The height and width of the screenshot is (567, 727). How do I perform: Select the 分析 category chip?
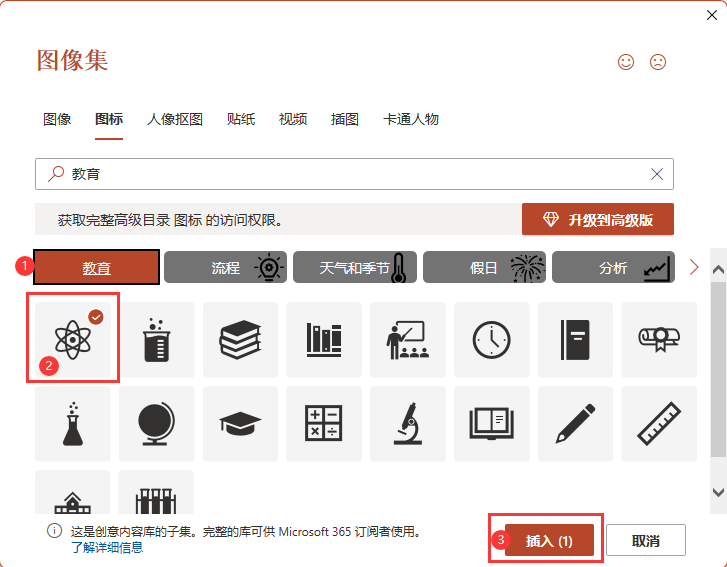pyautogui.click(x=613, y=267)
